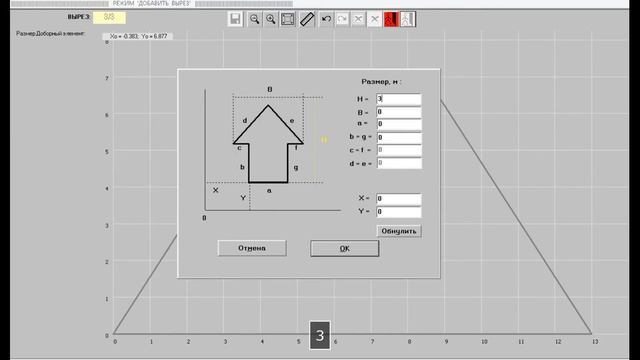Image resolution: width=640 pixels, height=360 pixels.
Task: Select the ruler measurement tool
Action: pyautogui.click(x=307, y=19)
